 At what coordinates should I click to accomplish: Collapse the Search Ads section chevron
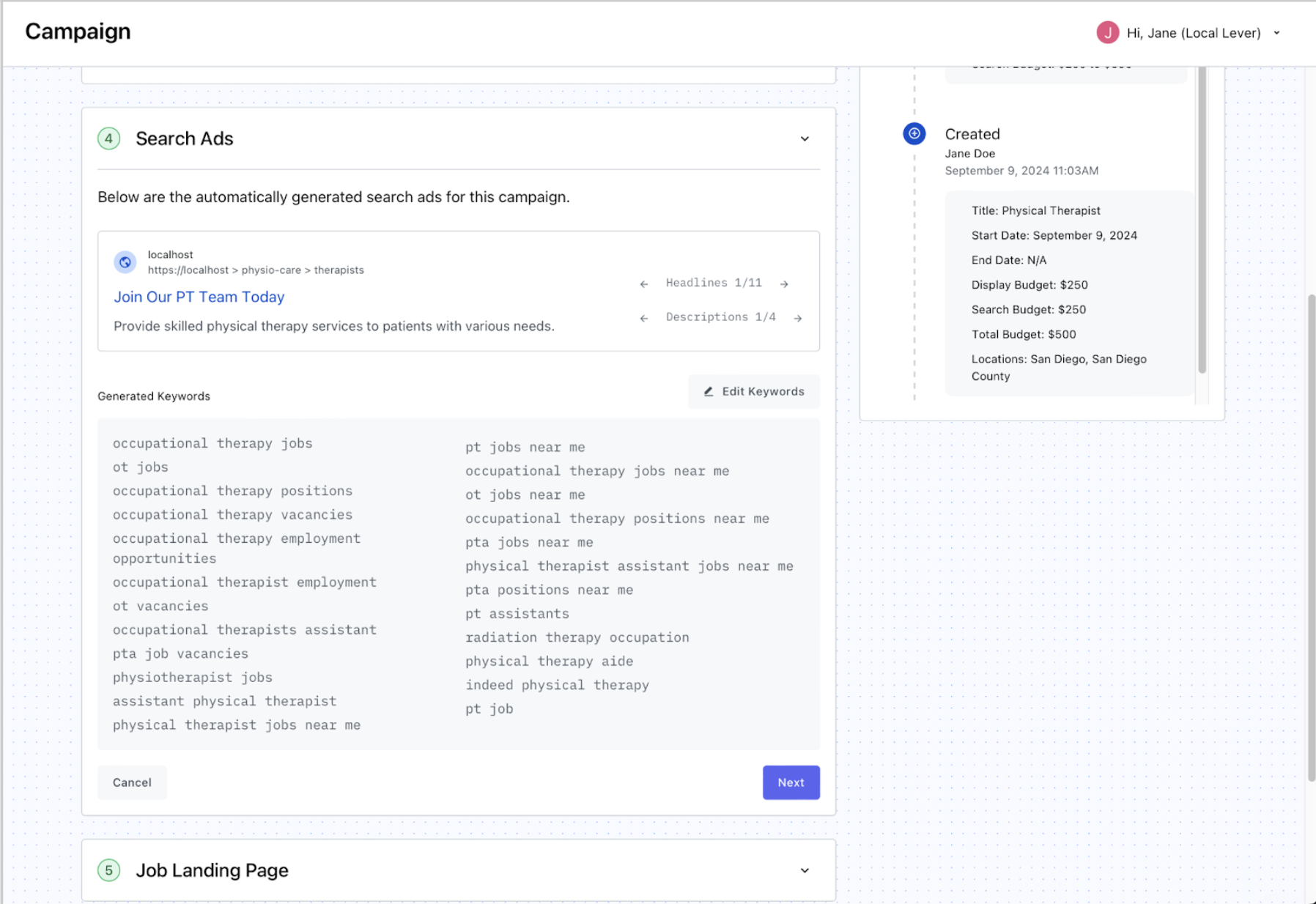pos(805,139)
